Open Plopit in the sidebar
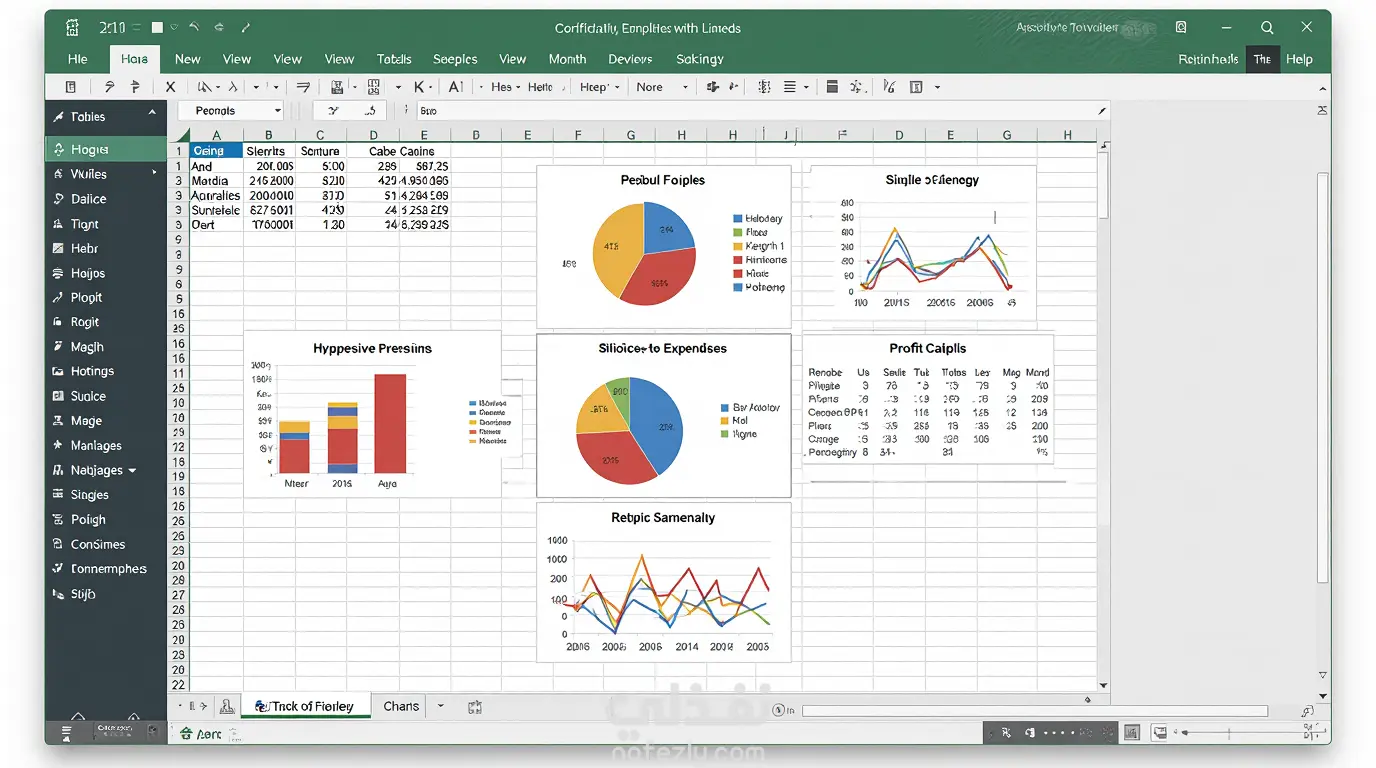1376x768 pixels. [105, 297]
